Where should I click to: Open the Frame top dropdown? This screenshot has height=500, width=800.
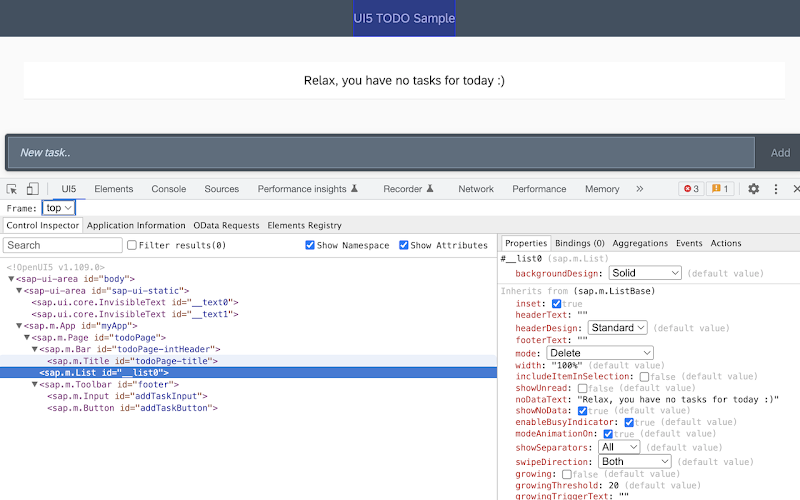[x=59, y=208]
